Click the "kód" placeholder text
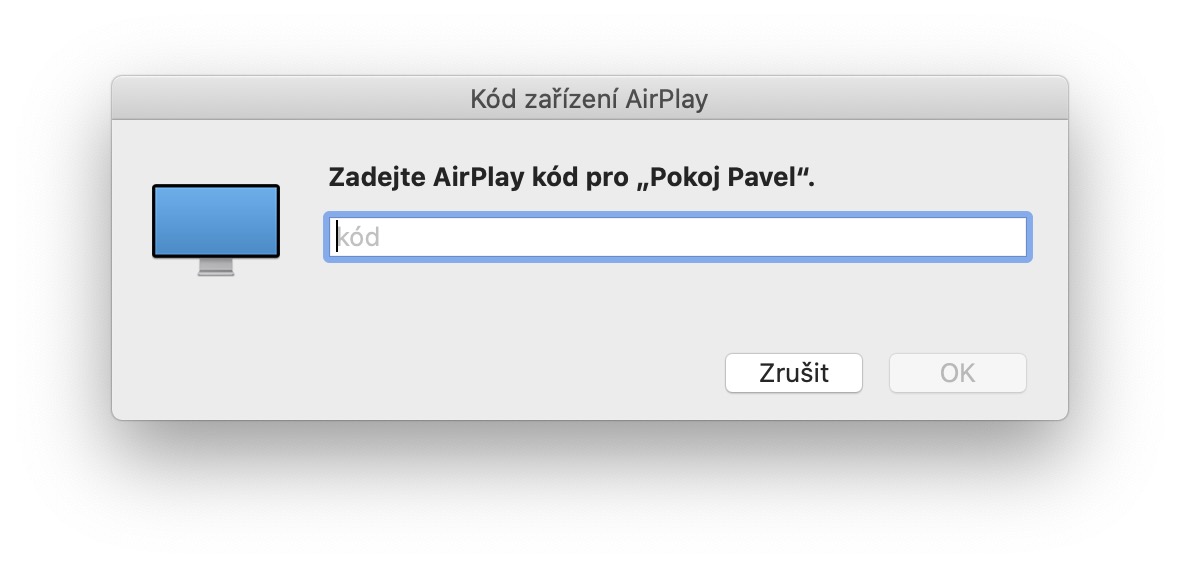Viewport: 1180px width, 568px height. tap(359, 238)
